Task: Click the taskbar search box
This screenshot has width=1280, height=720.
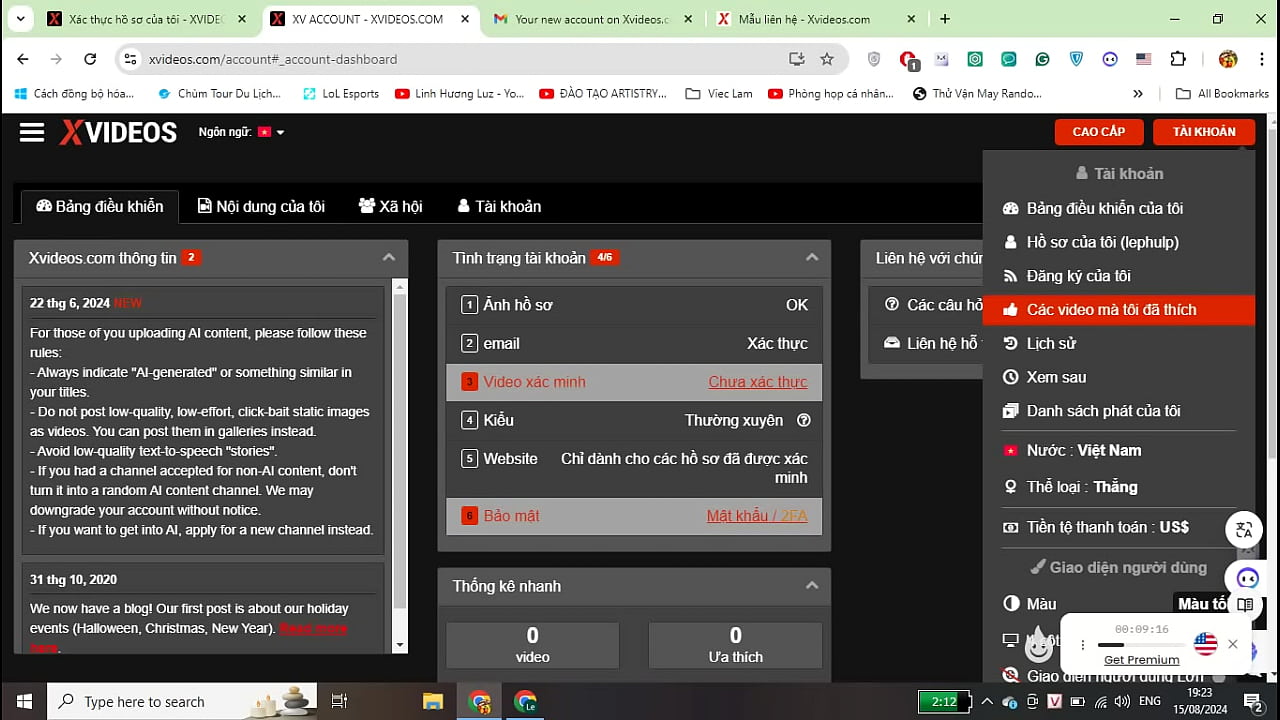Action: [x=182, y=701]
